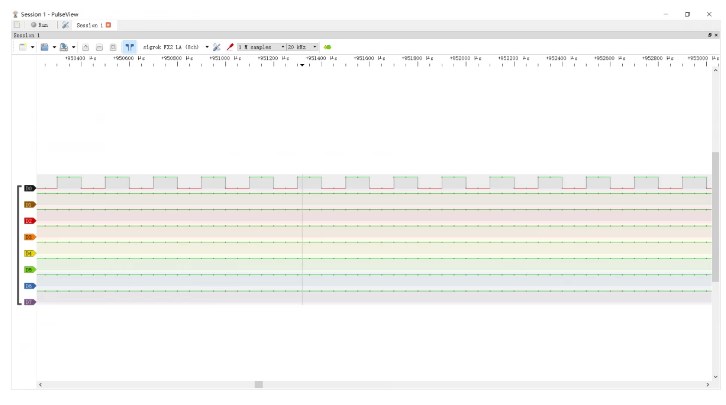
Task: Expand the new view dropdown arrow
Action: point(32,47)
